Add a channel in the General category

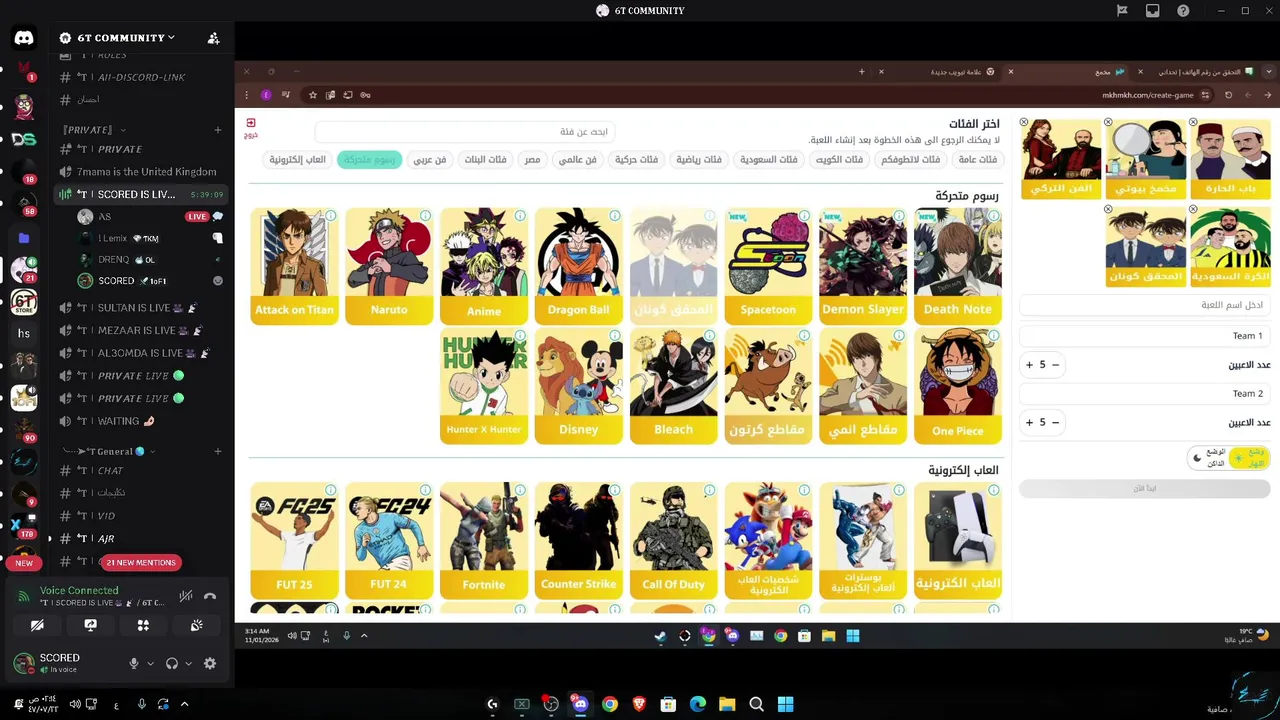coord(217,451)
